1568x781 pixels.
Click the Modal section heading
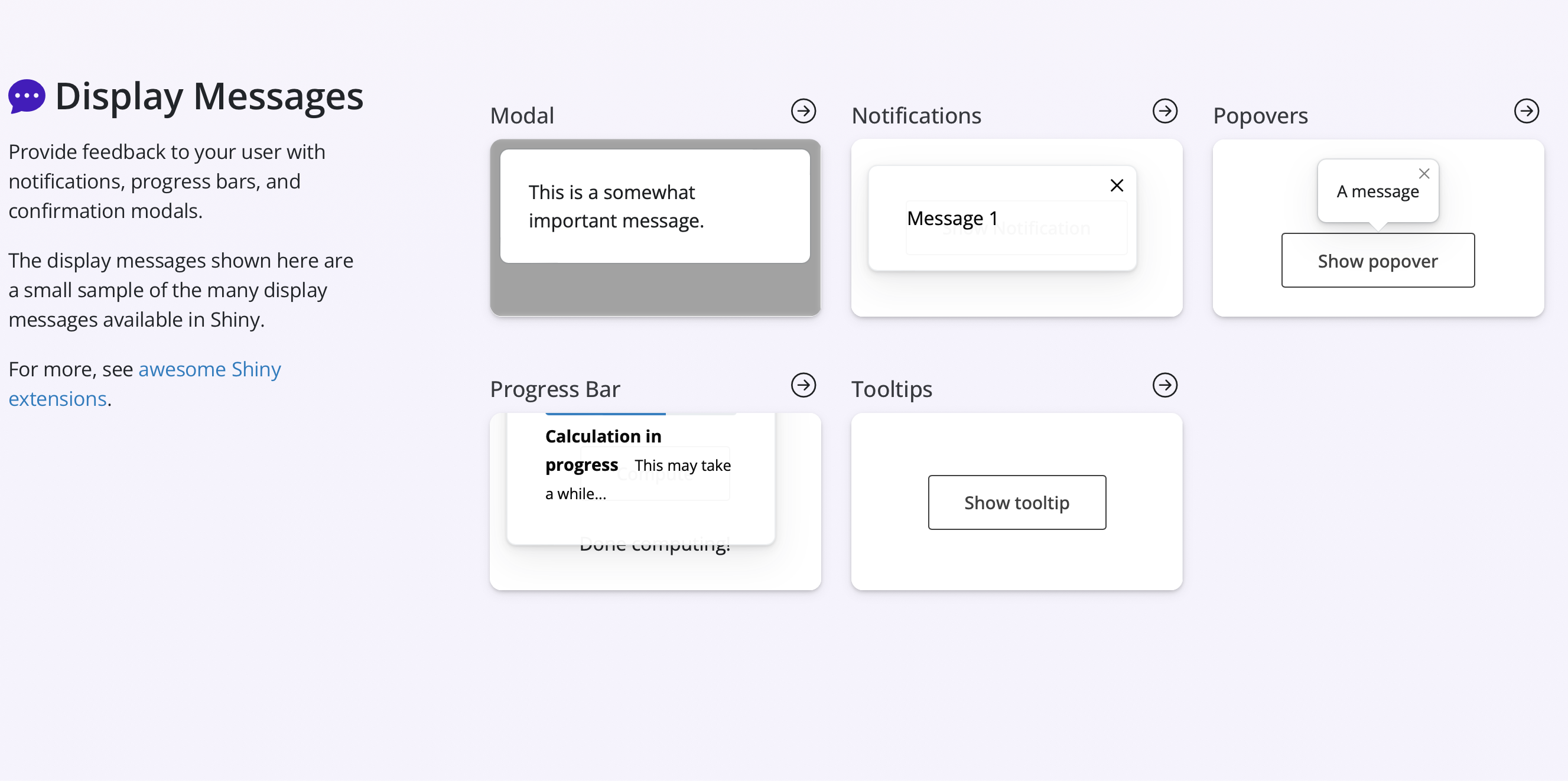522,116
